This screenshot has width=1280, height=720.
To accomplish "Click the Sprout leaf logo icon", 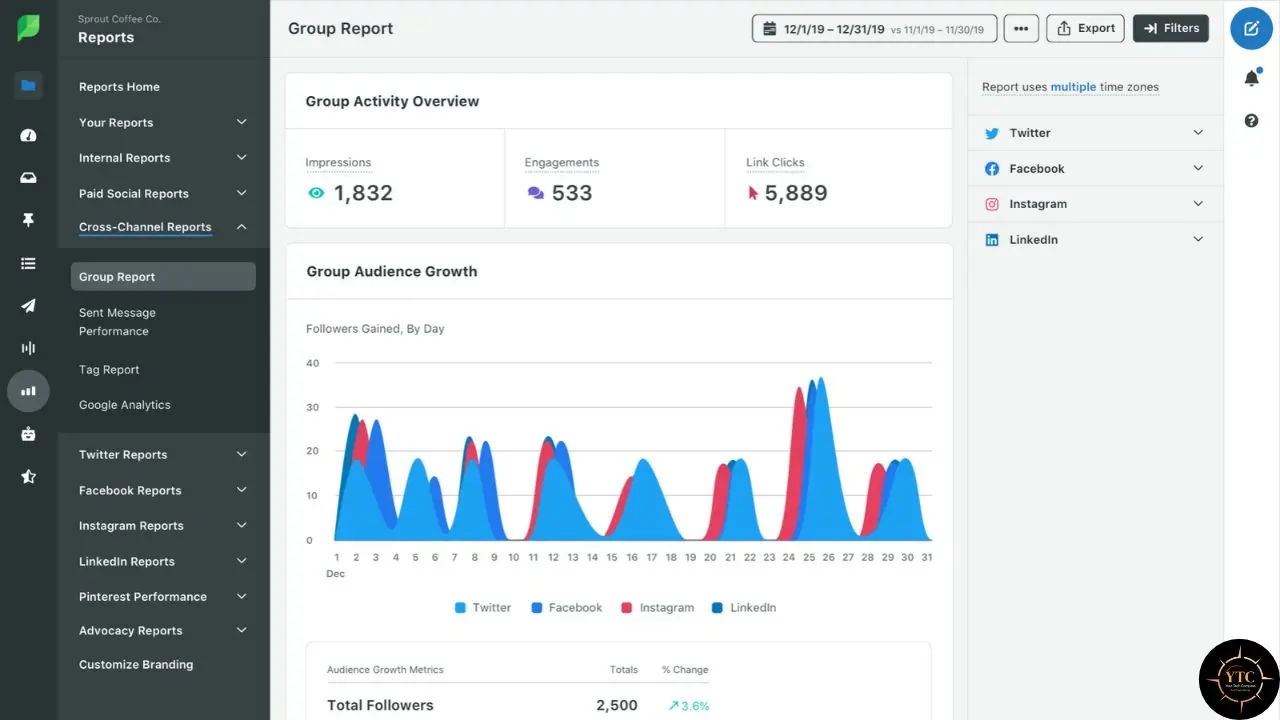I will point(28,28).
